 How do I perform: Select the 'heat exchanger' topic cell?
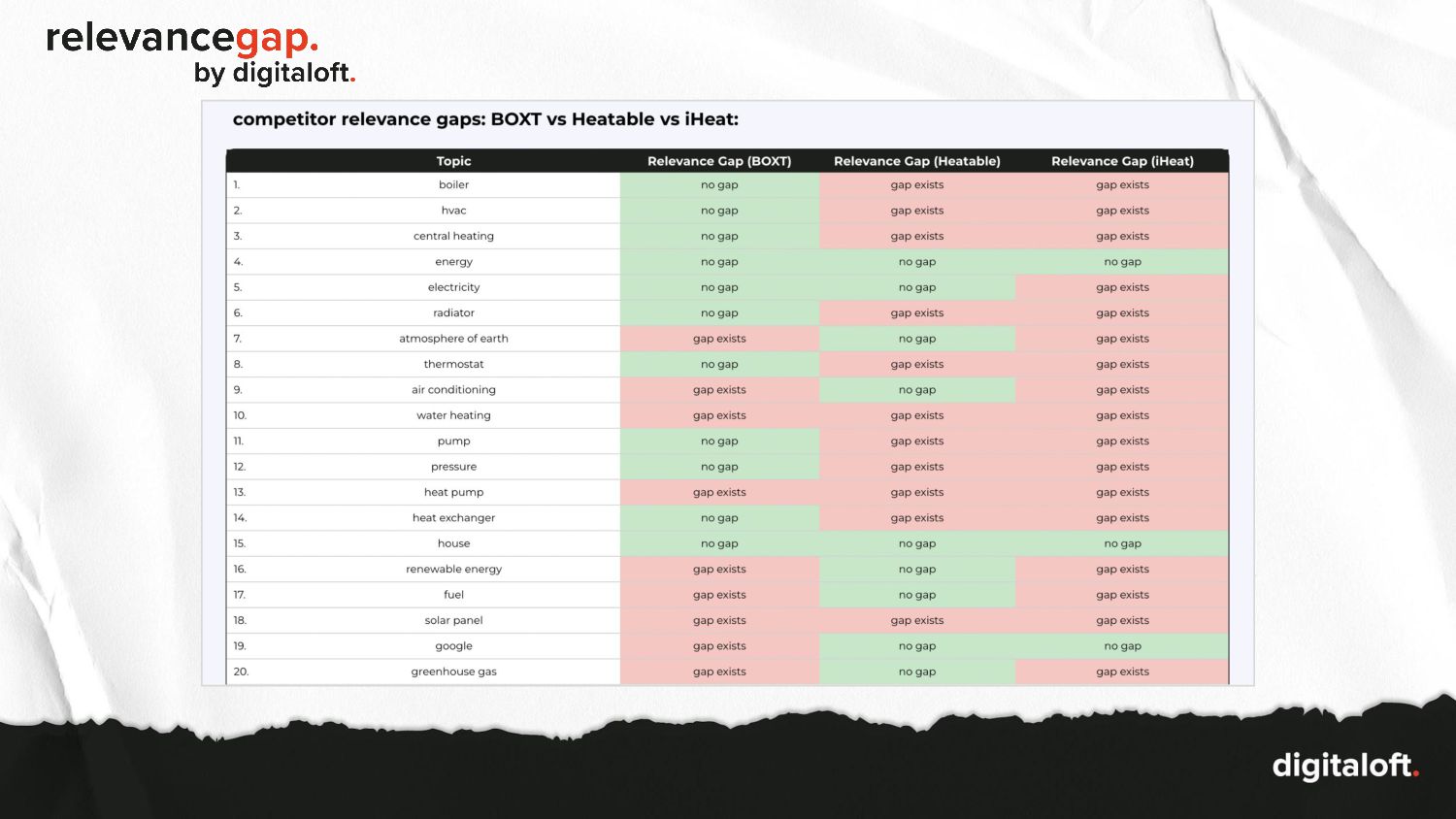(x=453, y=518)
